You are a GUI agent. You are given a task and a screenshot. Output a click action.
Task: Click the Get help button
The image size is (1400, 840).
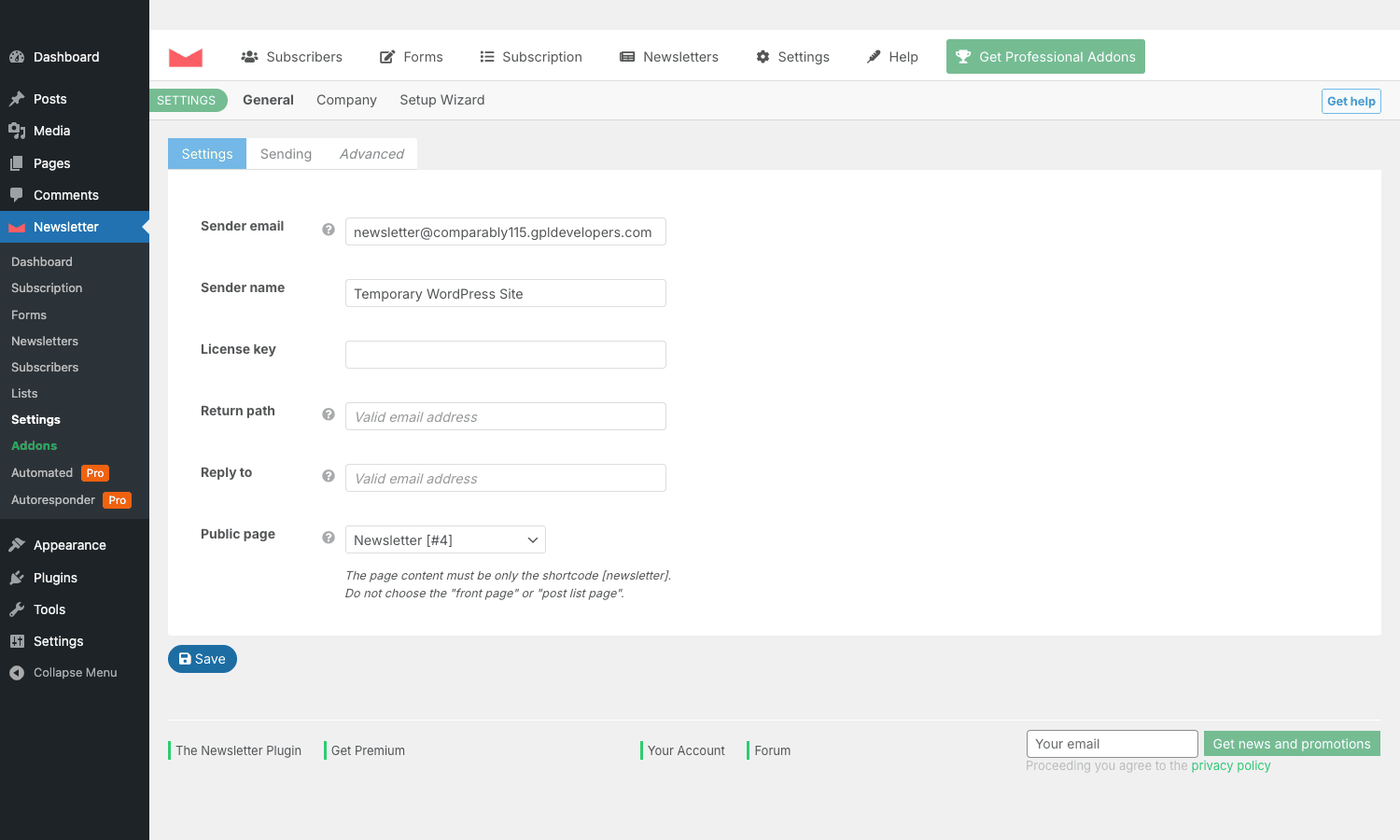[1351, 101]
